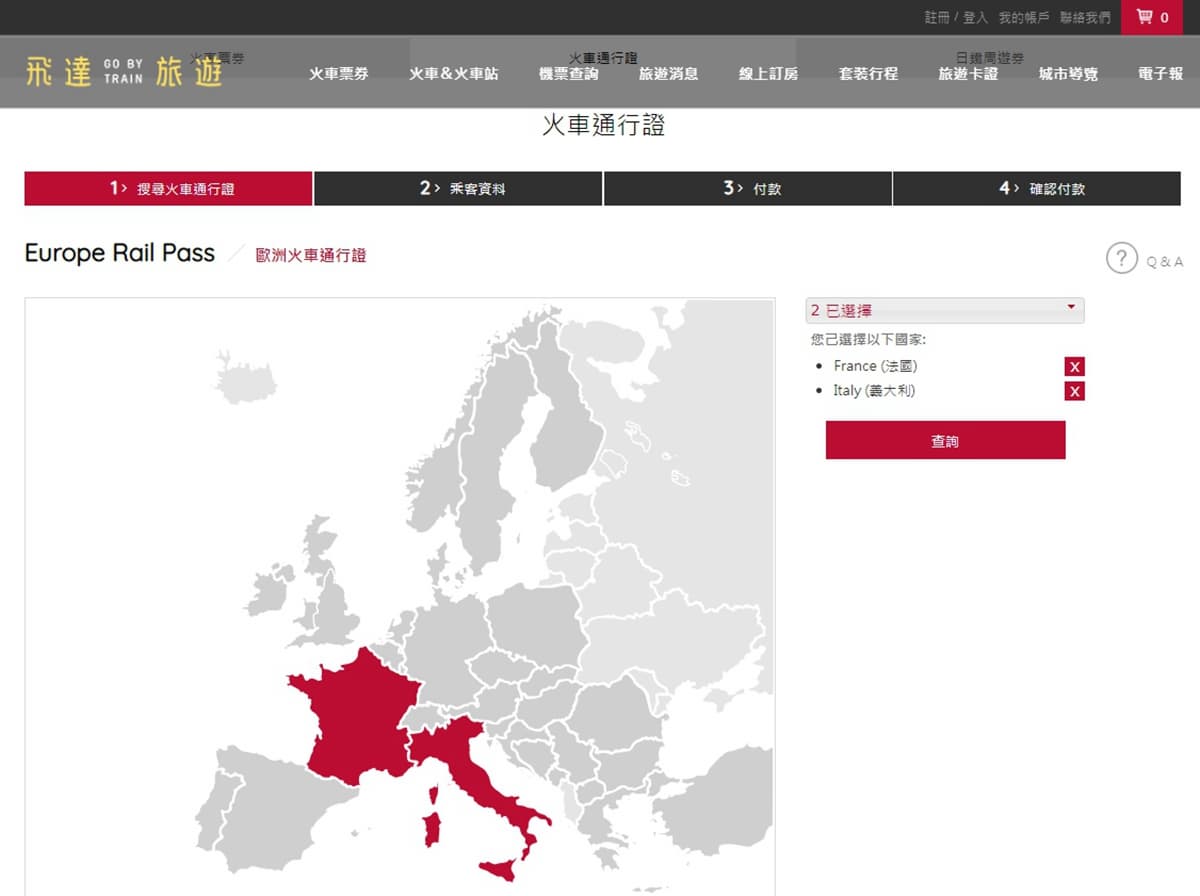Open the 線上訂房 menu item
Image resolution: width=1200 pixels, height=896 pixels.
click(x=769, y=74)
